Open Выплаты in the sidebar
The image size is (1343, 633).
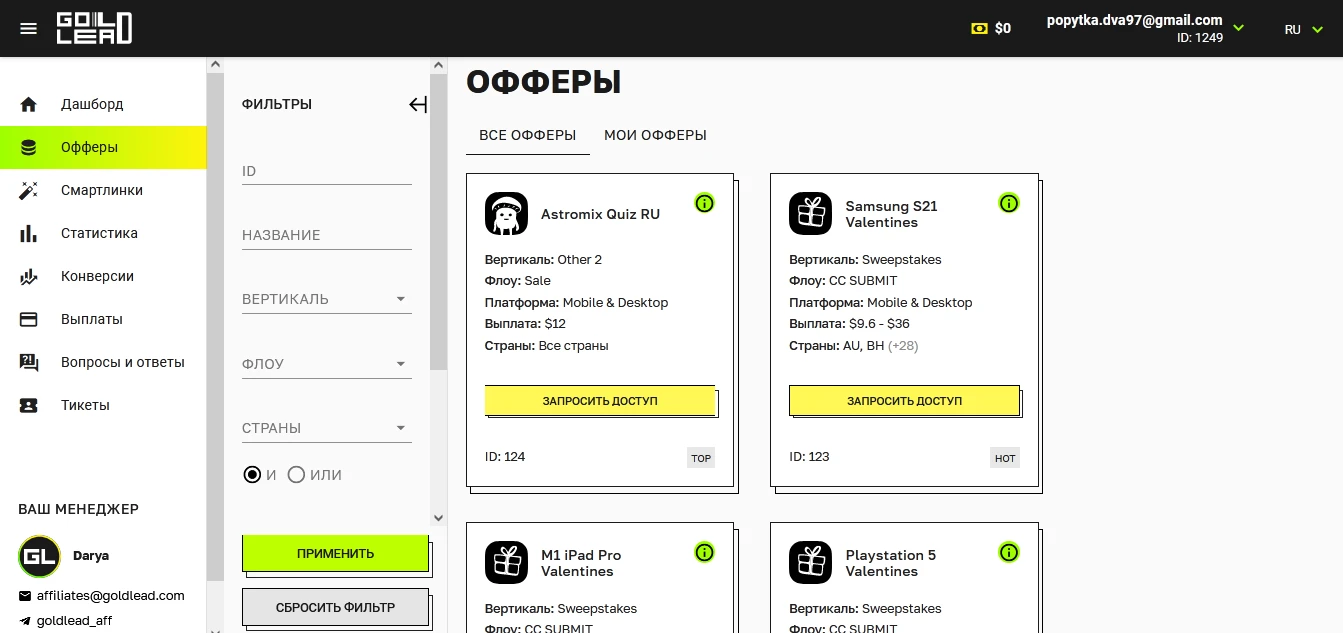103,319
